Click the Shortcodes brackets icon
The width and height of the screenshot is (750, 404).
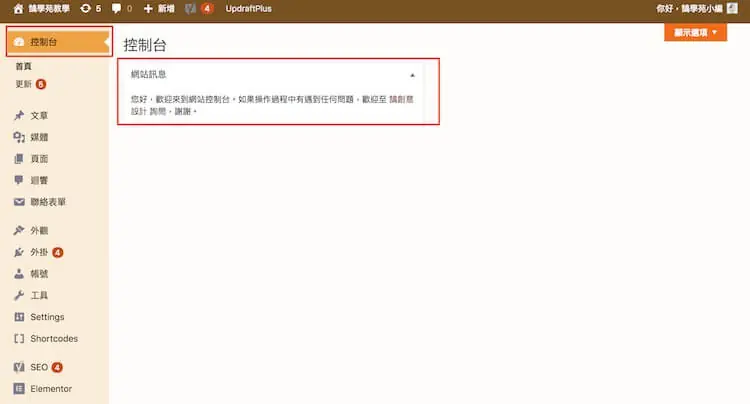(19, 338)
